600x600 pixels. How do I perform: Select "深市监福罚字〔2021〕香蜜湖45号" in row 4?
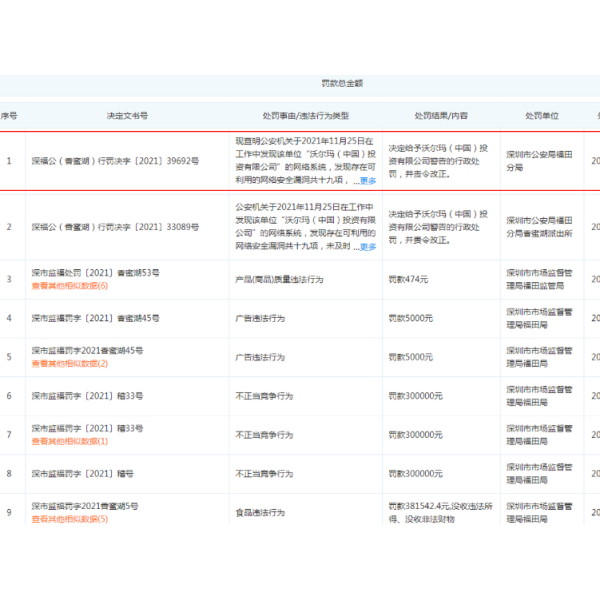pyautogui.click(x=96, y=318)
